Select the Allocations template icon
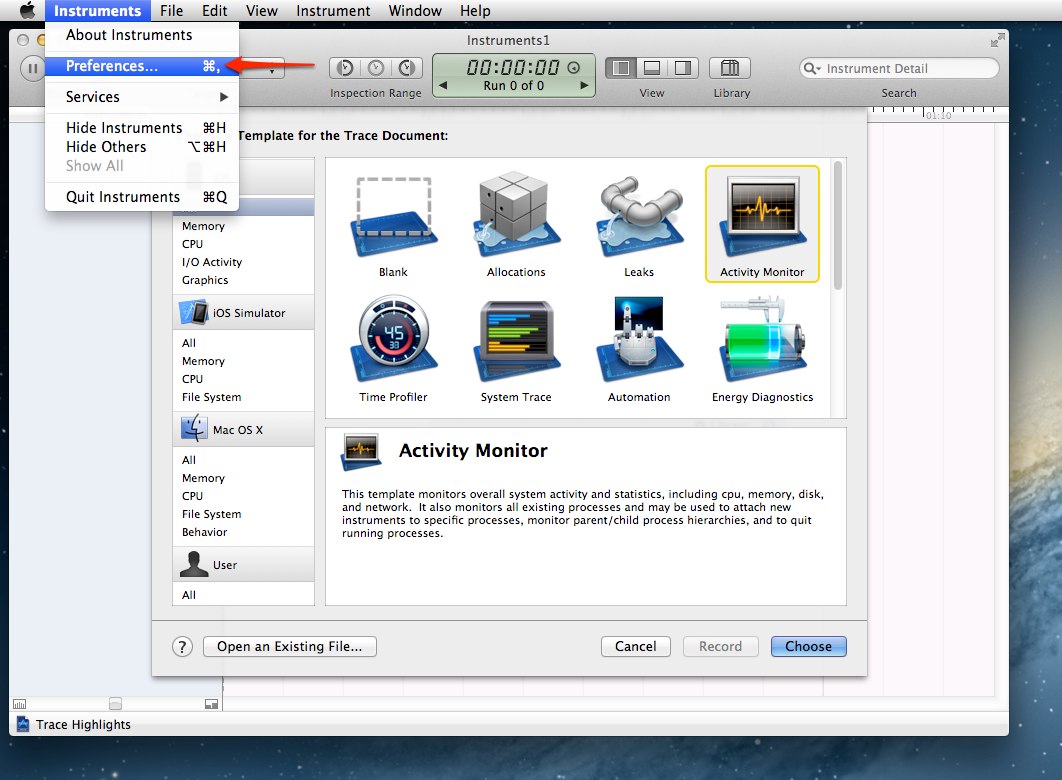Screen dimensions: 1062x780 click(x=516, y=214)
